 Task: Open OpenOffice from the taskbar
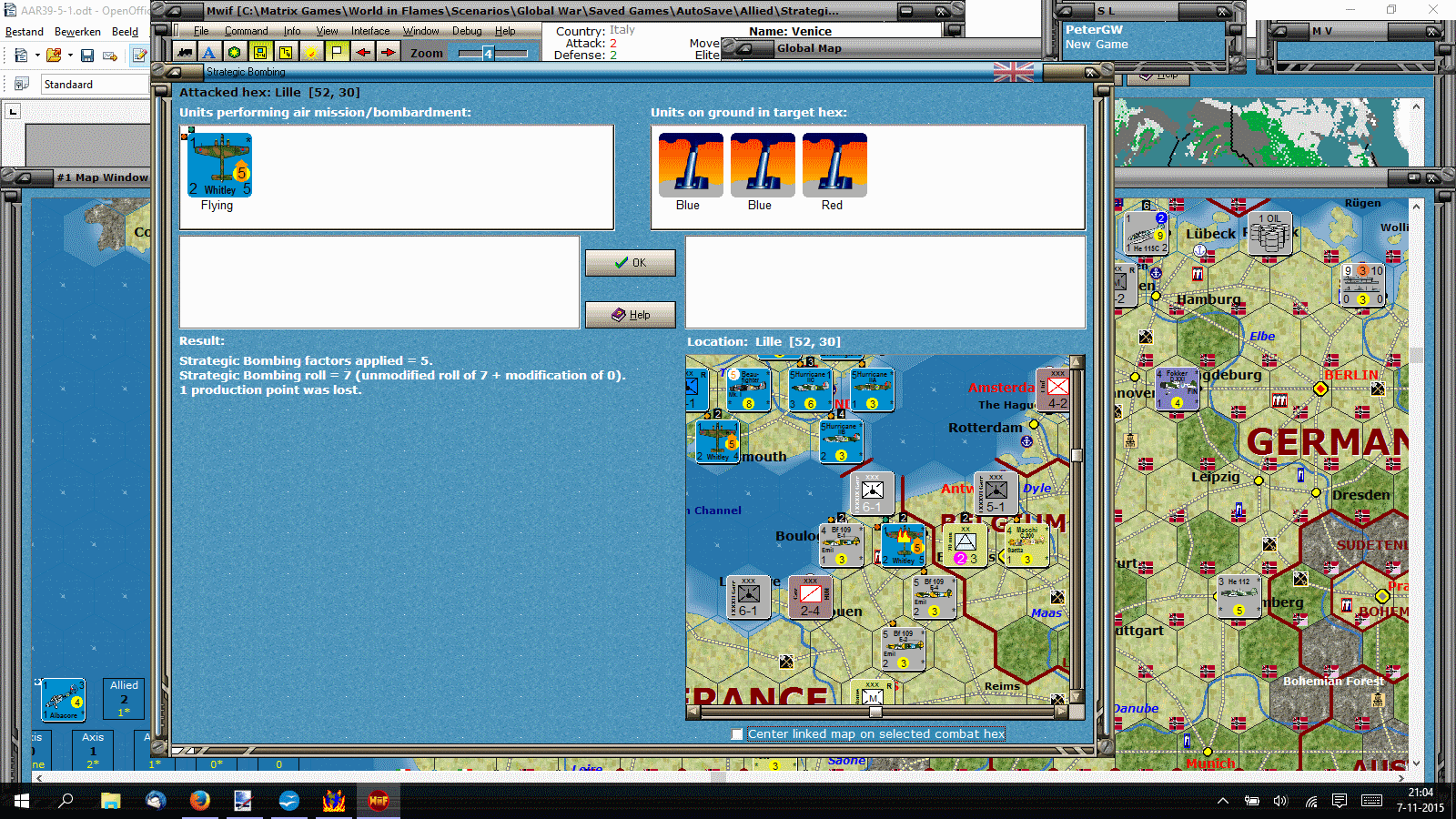tap(289, 801)
